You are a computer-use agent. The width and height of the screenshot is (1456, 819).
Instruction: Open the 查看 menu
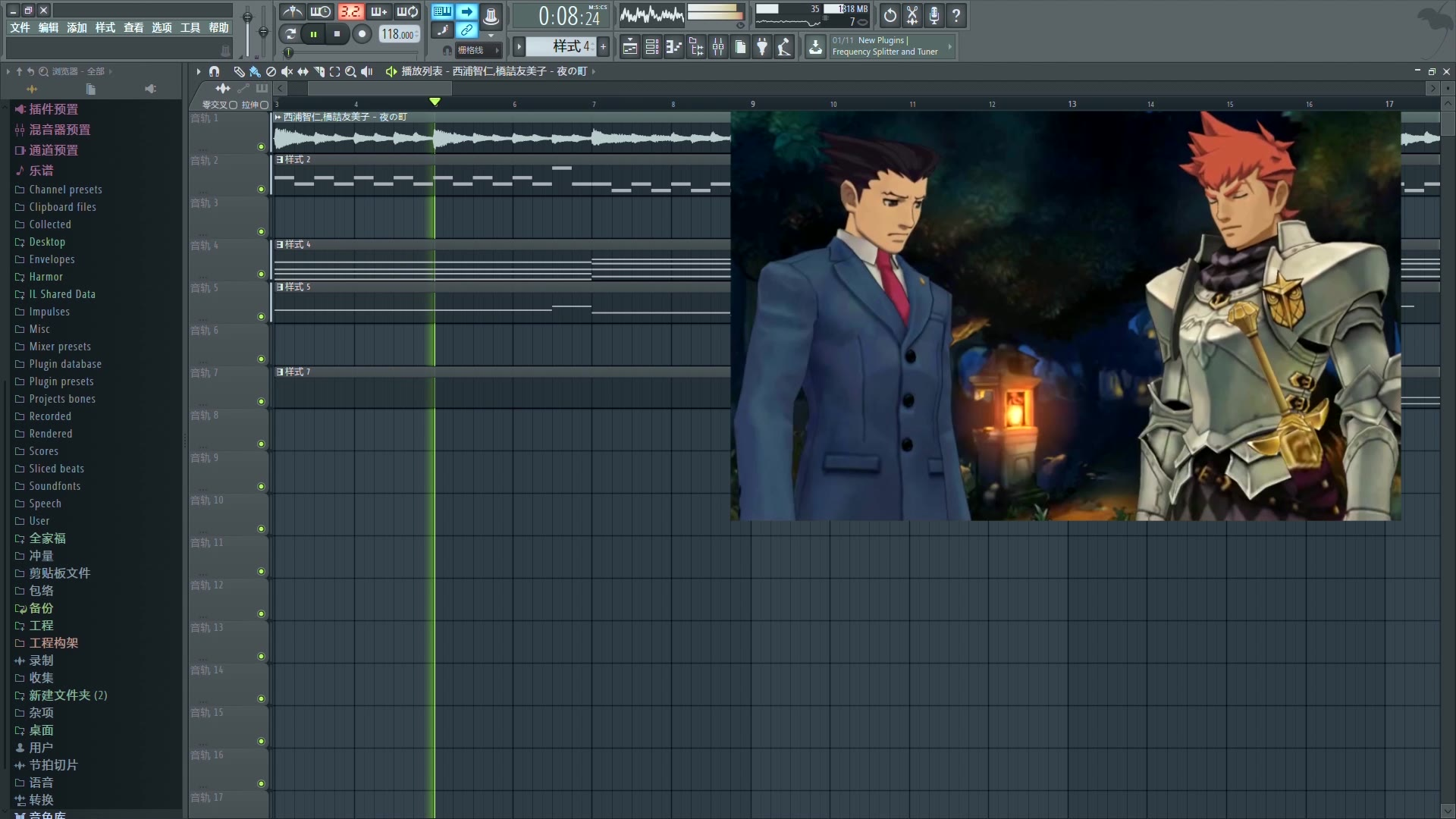[x=133, y=27]
